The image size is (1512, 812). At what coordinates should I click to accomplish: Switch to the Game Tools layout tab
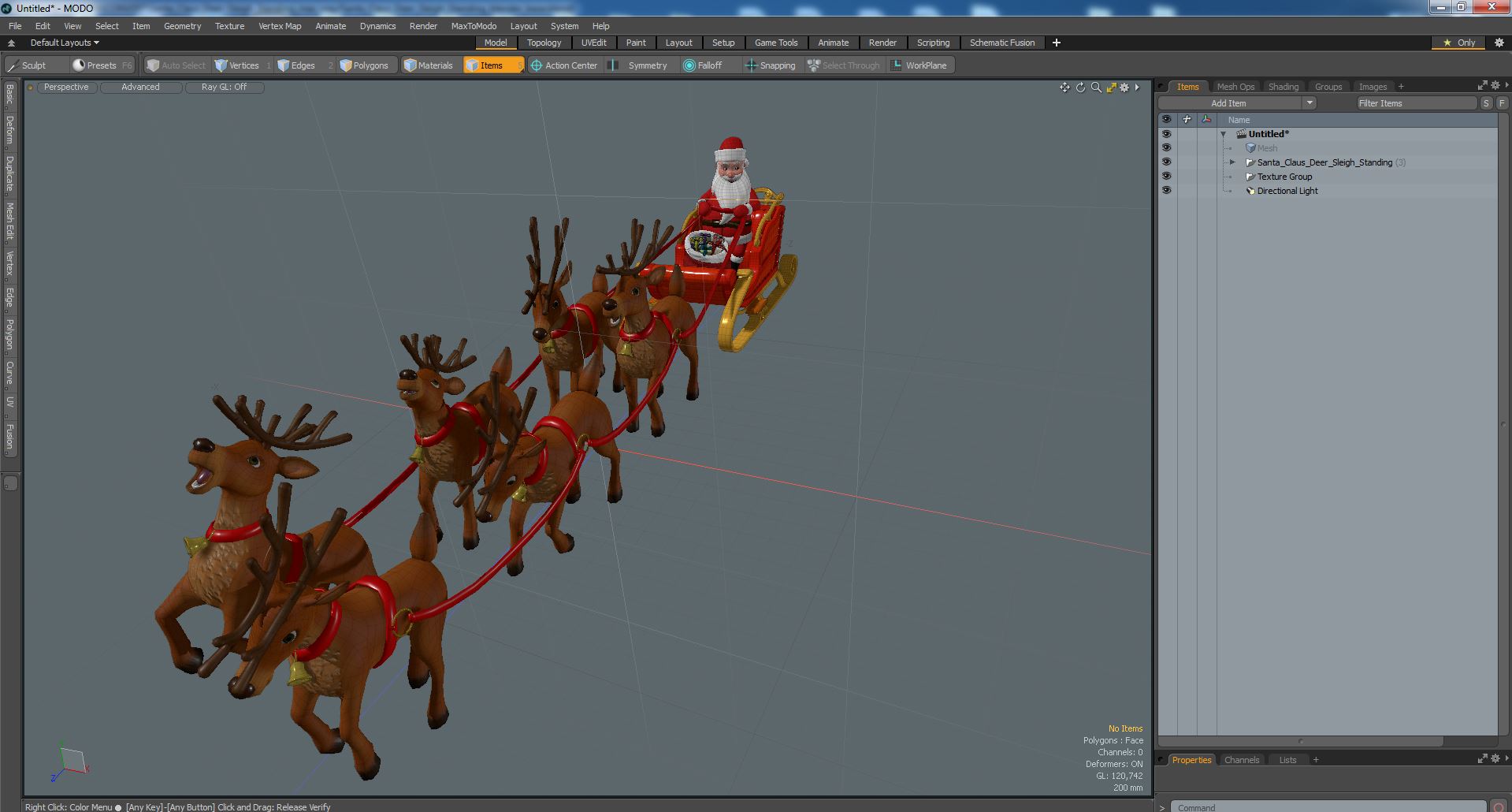click(776, 43)
